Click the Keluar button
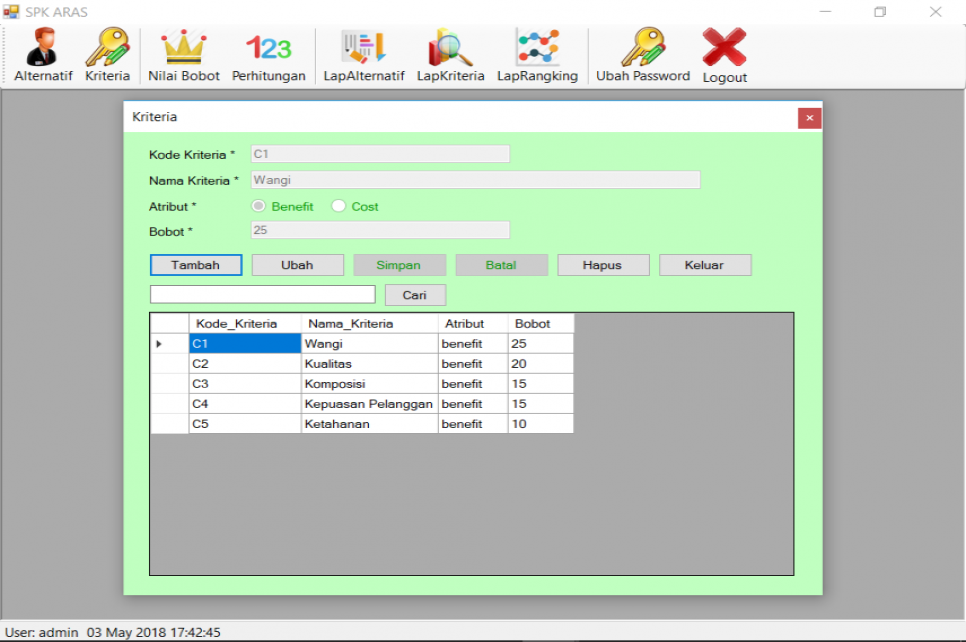Viewport: 966px width, 642px height. click(705, 265)
